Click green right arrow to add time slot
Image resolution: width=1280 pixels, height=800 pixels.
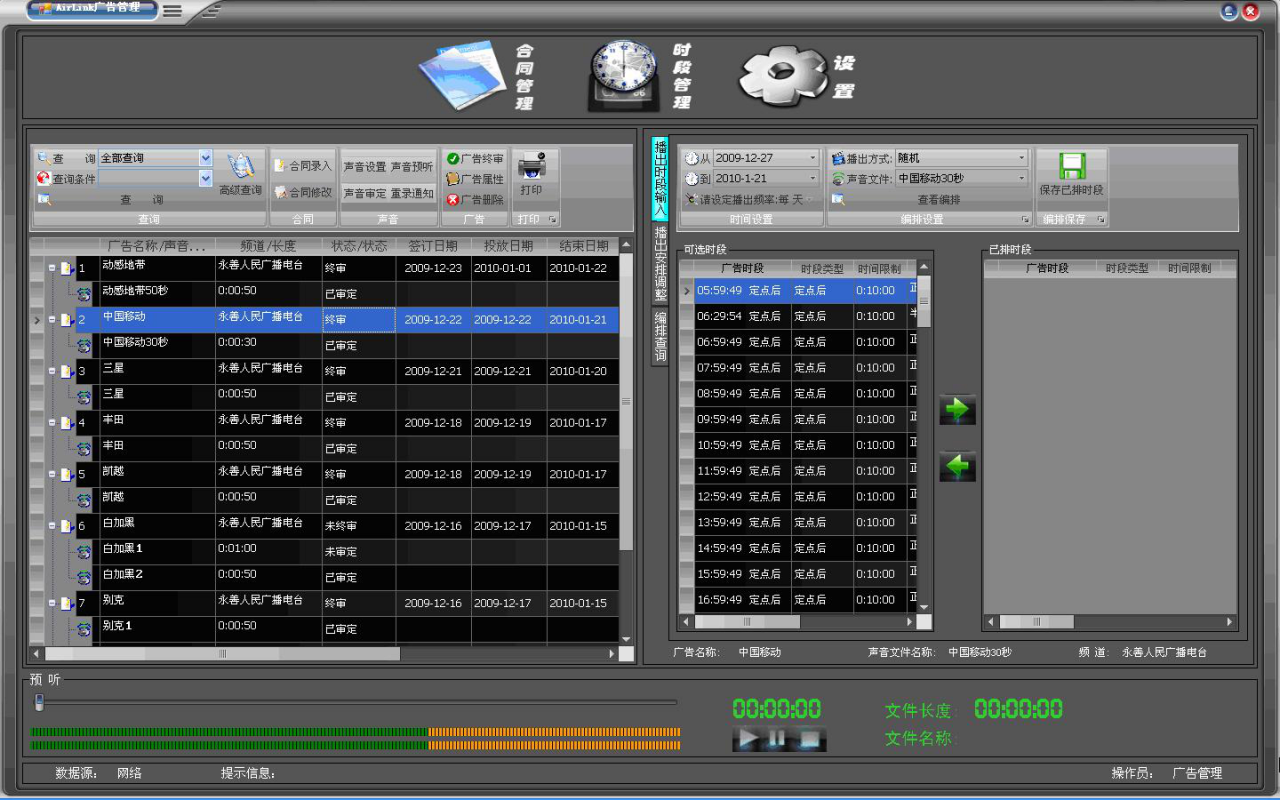957,410
